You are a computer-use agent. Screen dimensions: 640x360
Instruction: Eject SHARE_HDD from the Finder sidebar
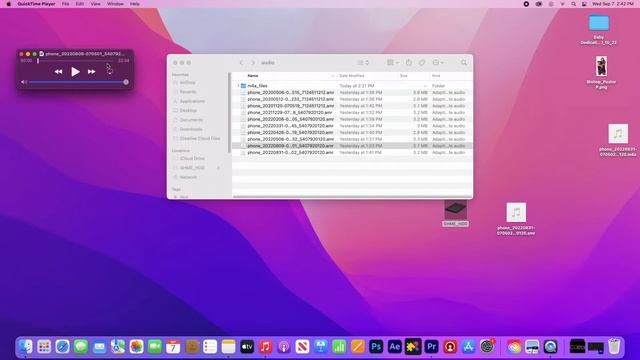pos(218,168)
